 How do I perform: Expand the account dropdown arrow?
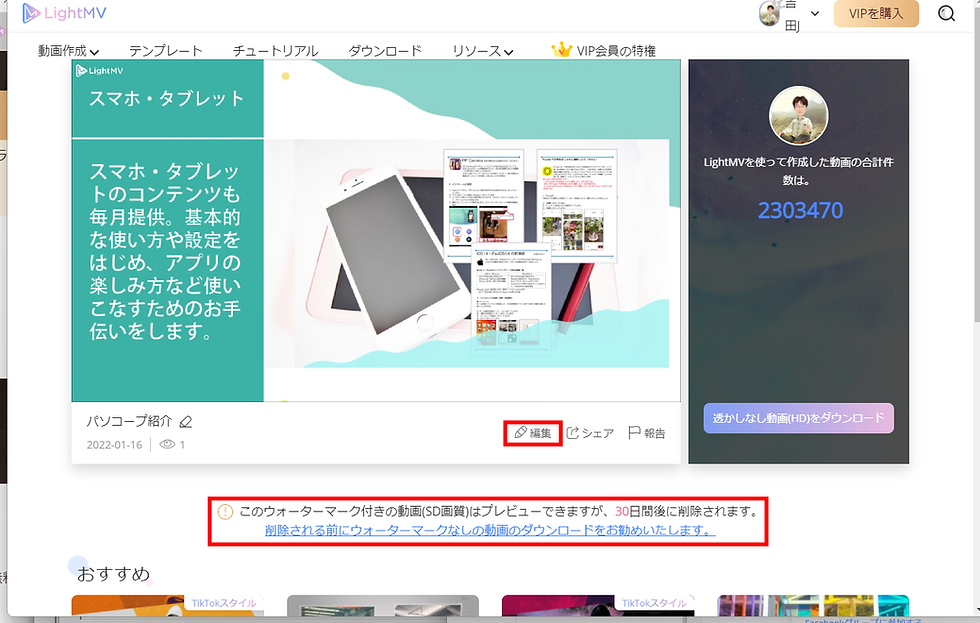pos(815,13)
